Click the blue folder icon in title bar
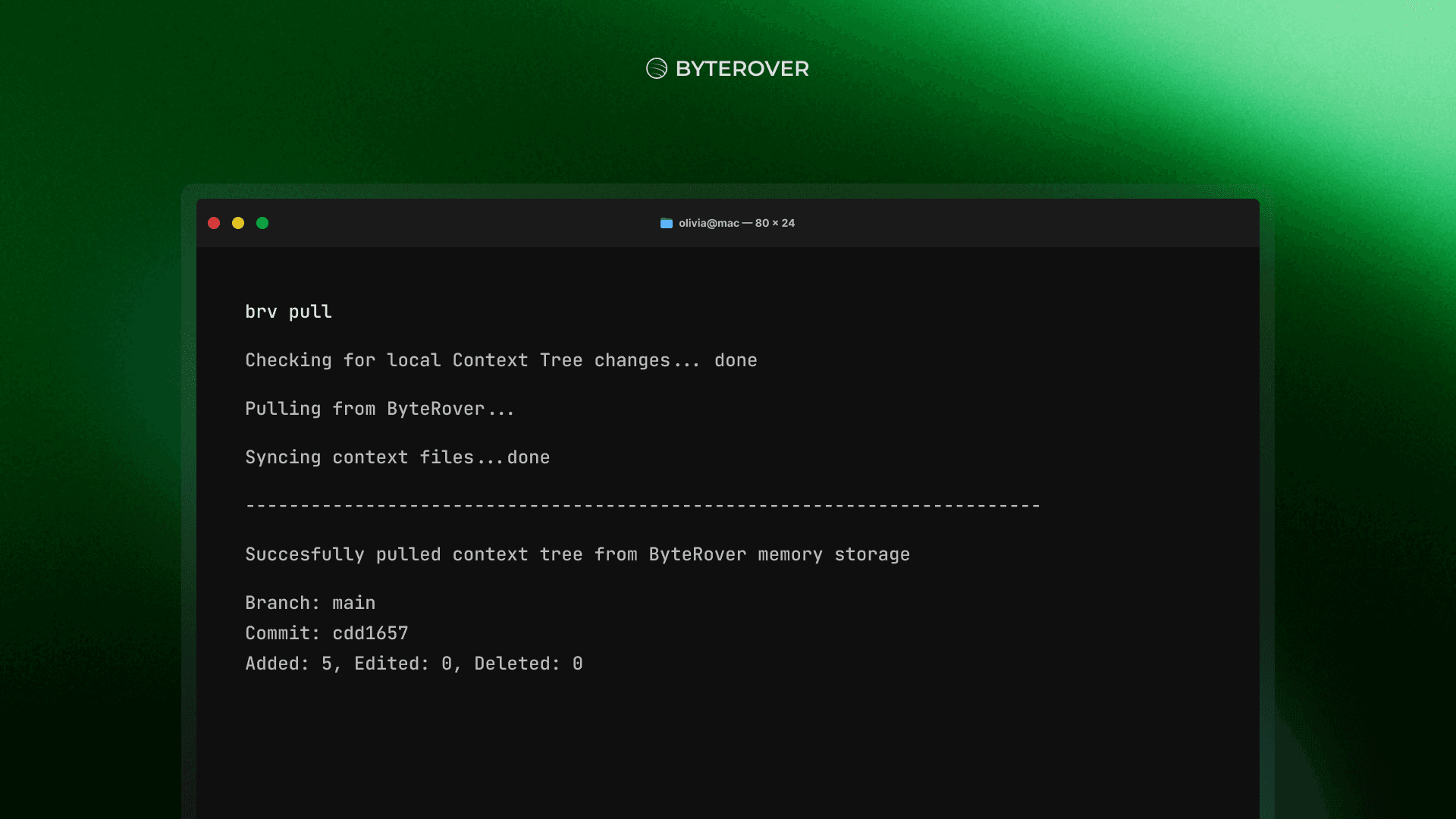The width and height of the screenshot is (1456, 819). pos(666,223)
